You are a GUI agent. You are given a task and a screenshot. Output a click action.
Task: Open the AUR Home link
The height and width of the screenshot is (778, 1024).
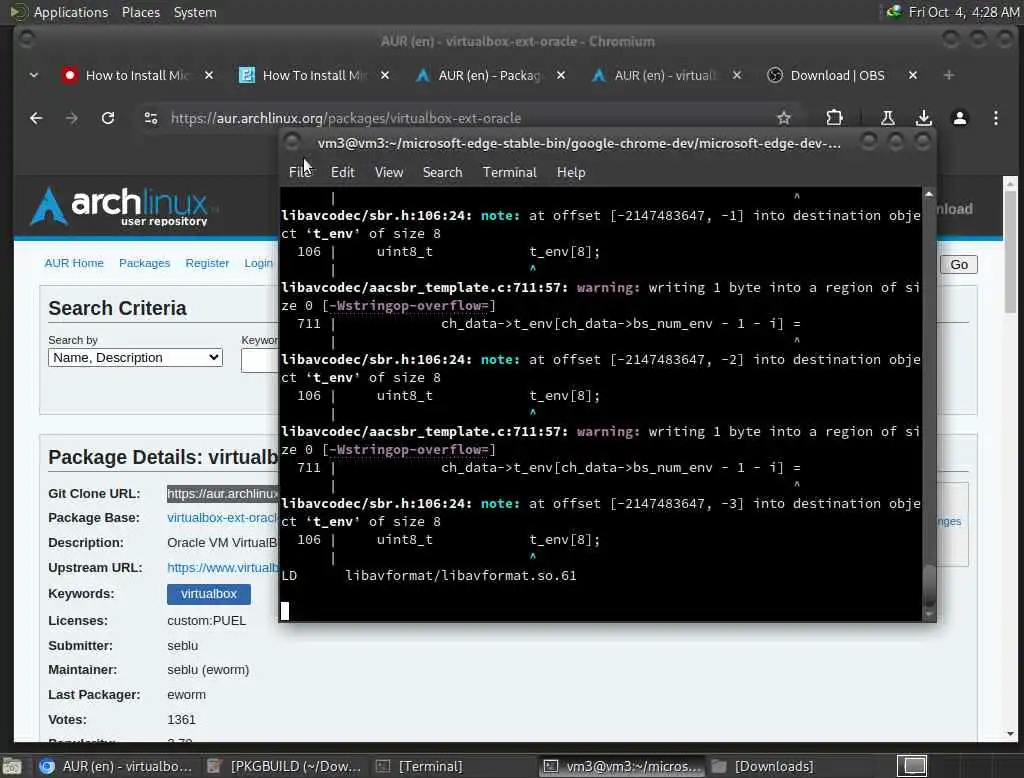tap(74, 263)
